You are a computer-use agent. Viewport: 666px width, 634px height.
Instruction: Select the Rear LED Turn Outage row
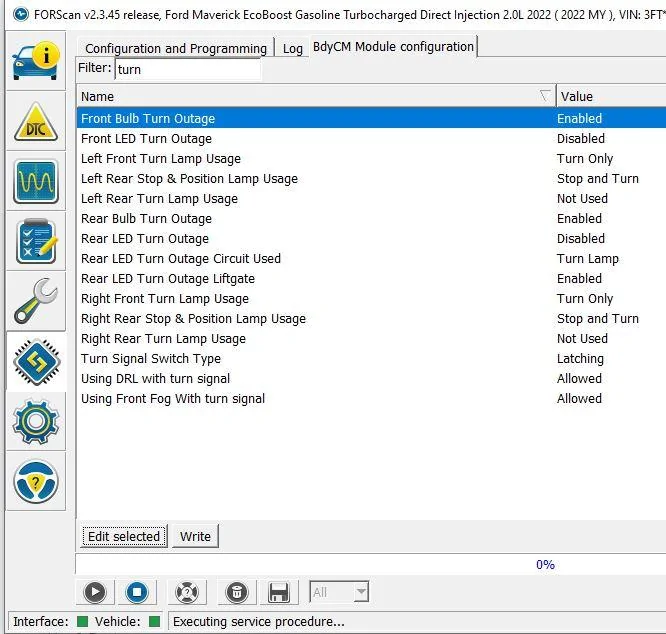click(371, 238)
